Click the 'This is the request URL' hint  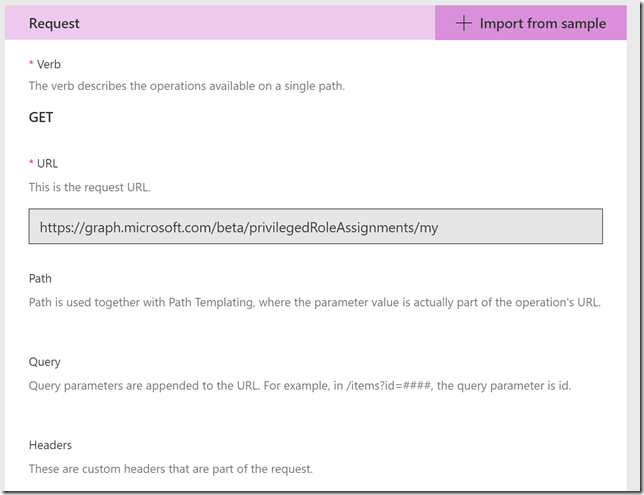point(90,187)
